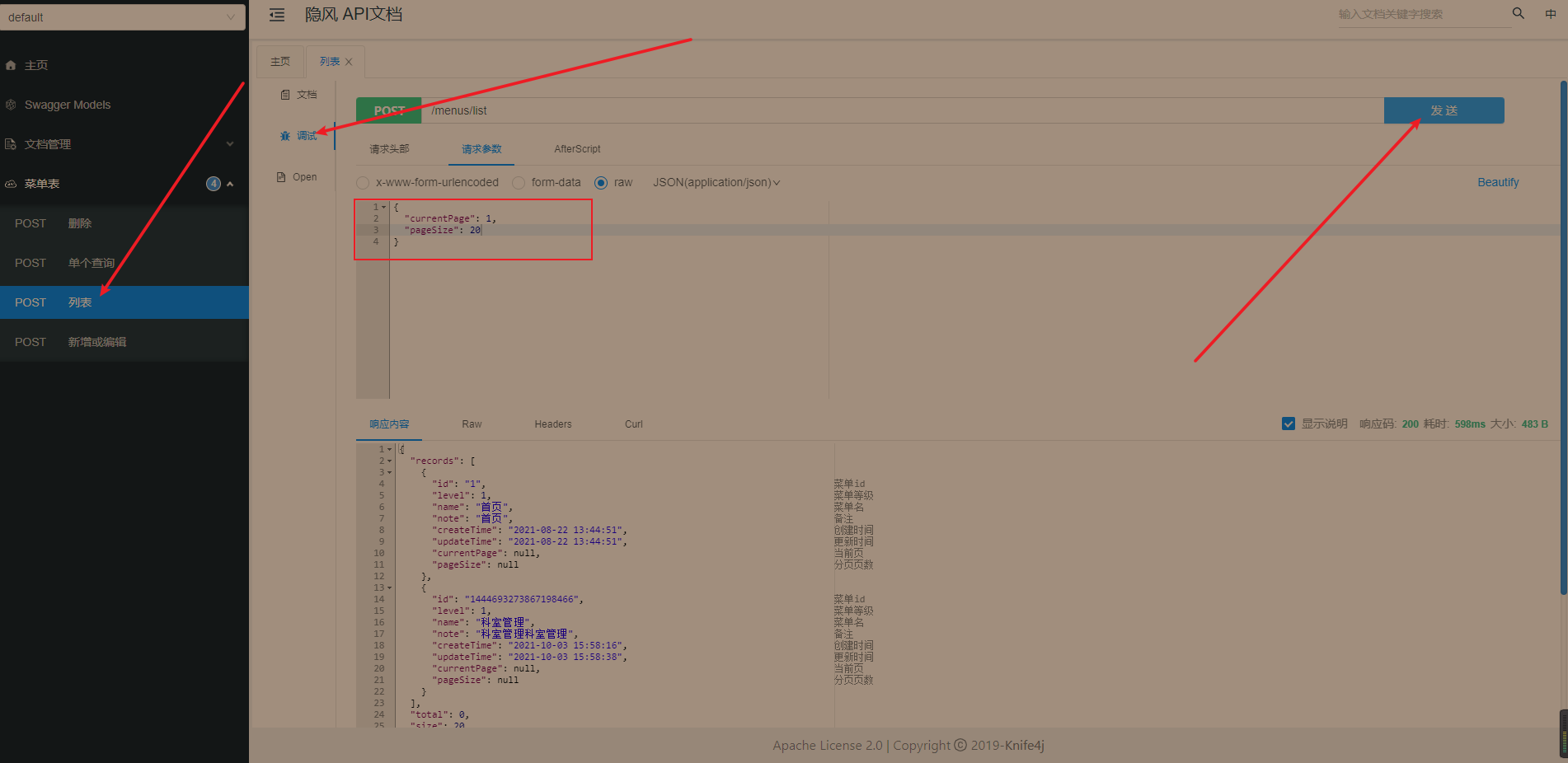The width and height of the screenshot is (1568, 763).
Task: Click the 文档 file icon
Action: coord(285,95)
